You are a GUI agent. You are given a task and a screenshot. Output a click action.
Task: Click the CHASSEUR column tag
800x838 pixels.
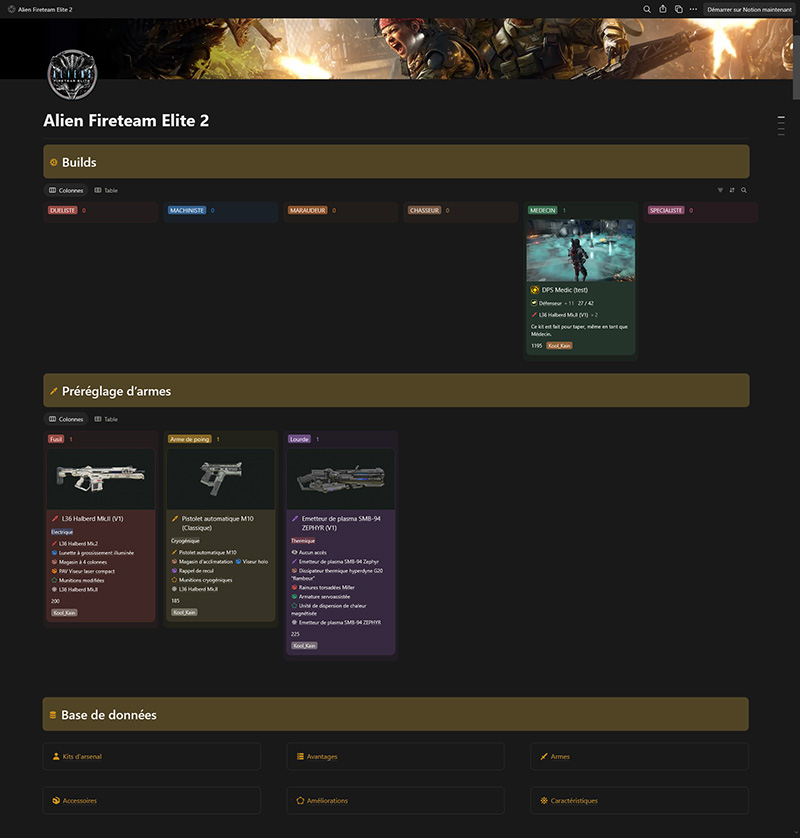point(424,210)
